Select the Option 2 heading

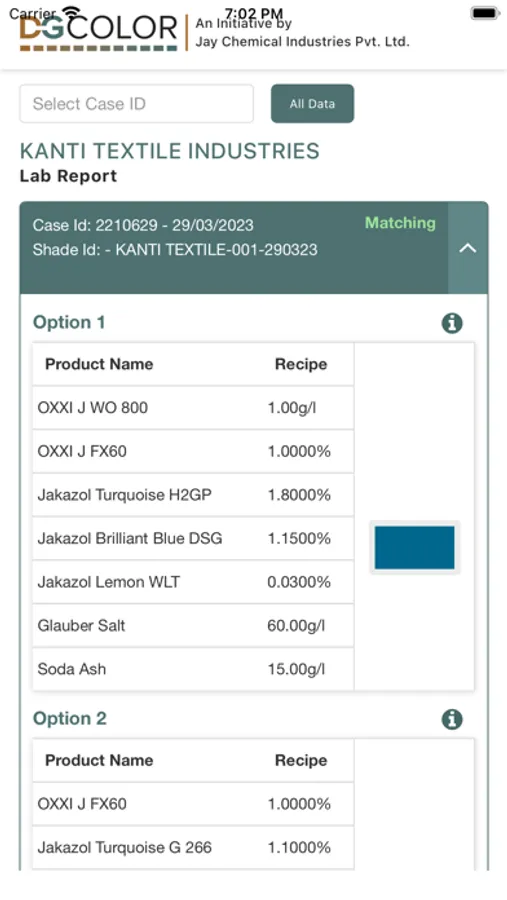point(69,719)
